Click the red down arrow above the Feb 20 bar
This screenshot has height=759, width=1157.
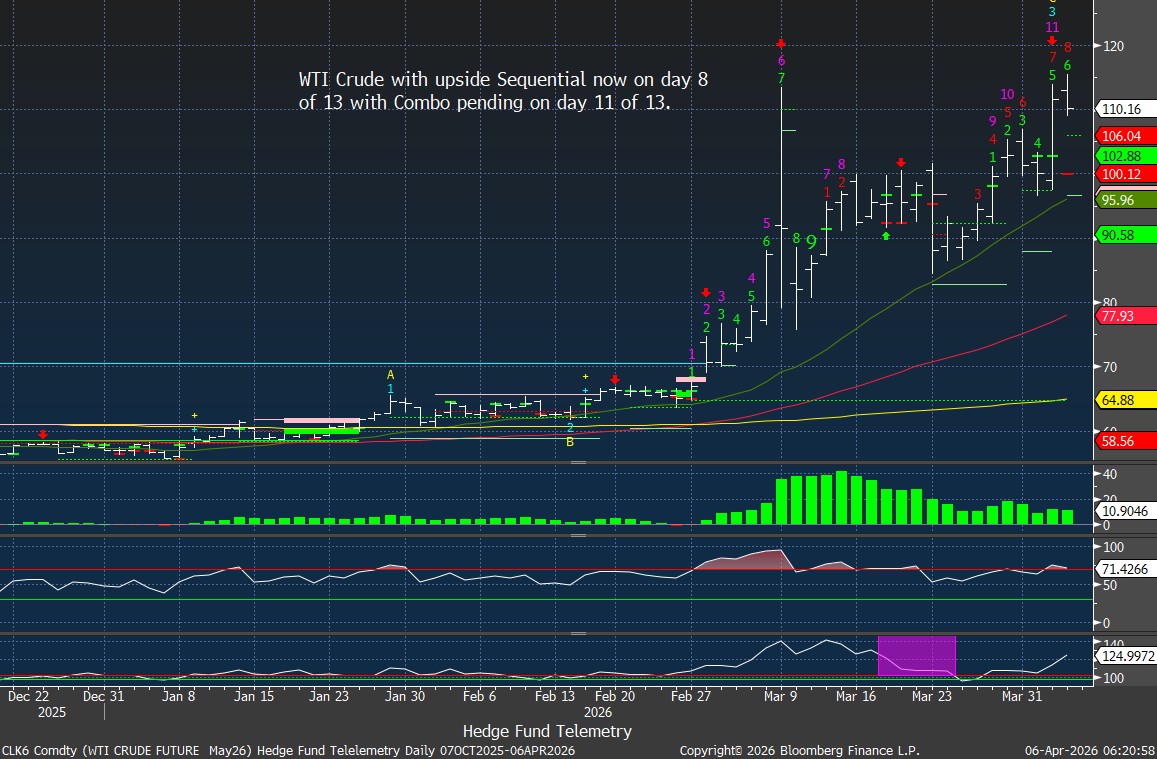click(x=614, y=379)
